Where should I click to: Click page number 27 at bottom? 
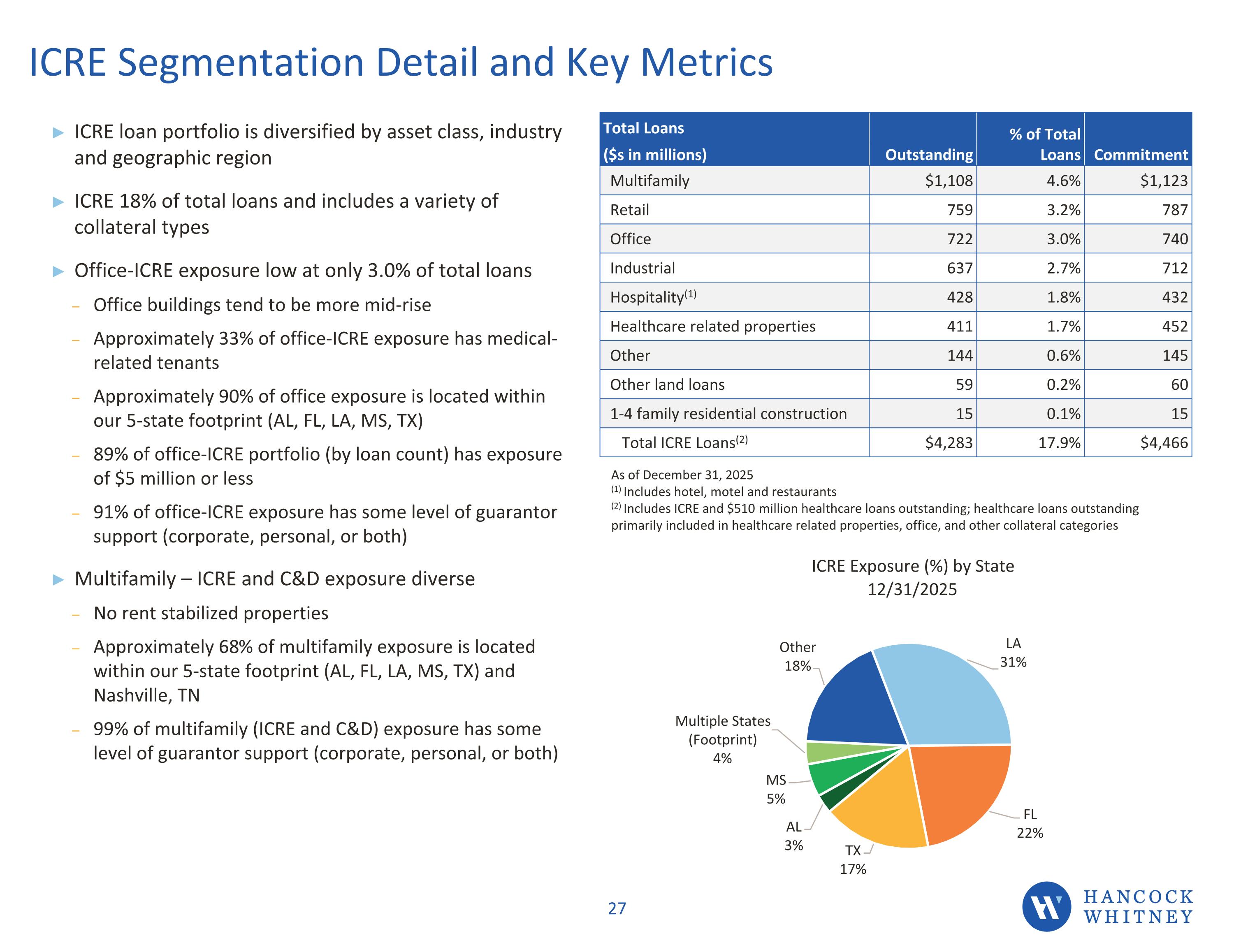617,908
